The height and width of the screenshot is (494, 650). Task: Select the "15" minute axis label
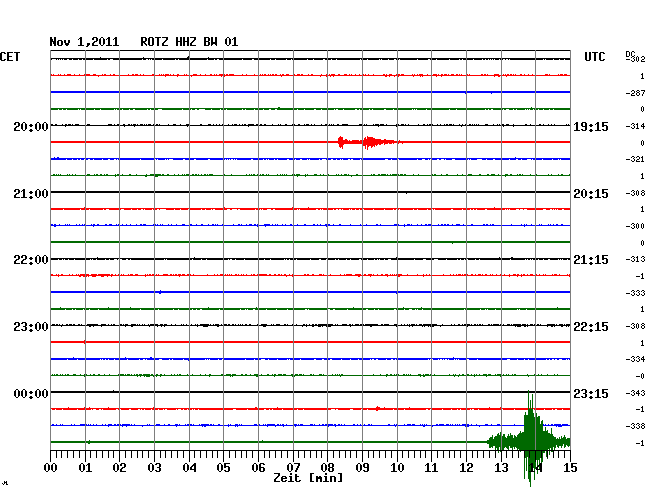click(x=570, y=468)
